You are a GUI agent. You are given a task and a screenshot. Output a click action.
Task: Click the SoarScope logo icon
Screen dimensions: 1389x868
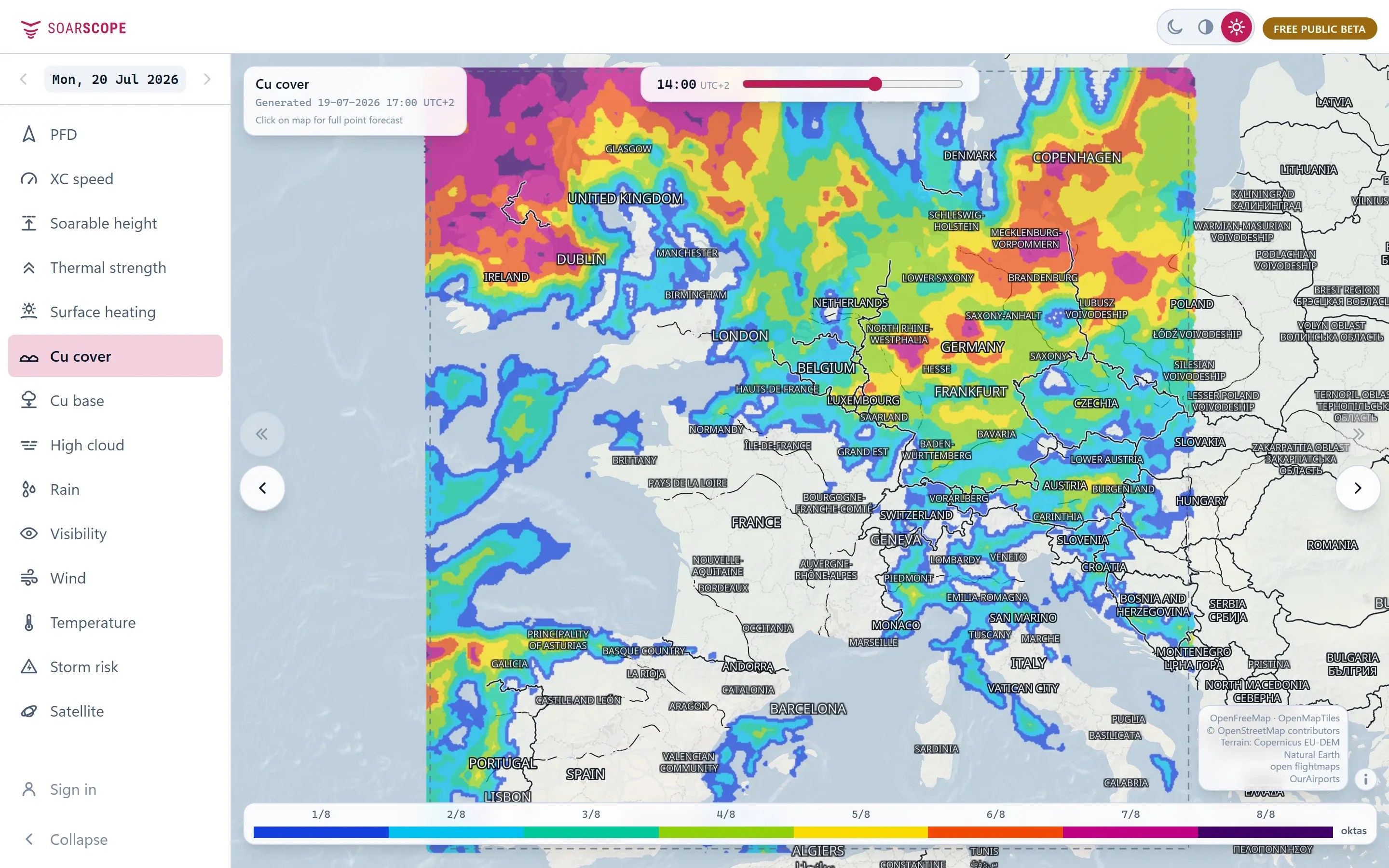click(x=30, y=29)
